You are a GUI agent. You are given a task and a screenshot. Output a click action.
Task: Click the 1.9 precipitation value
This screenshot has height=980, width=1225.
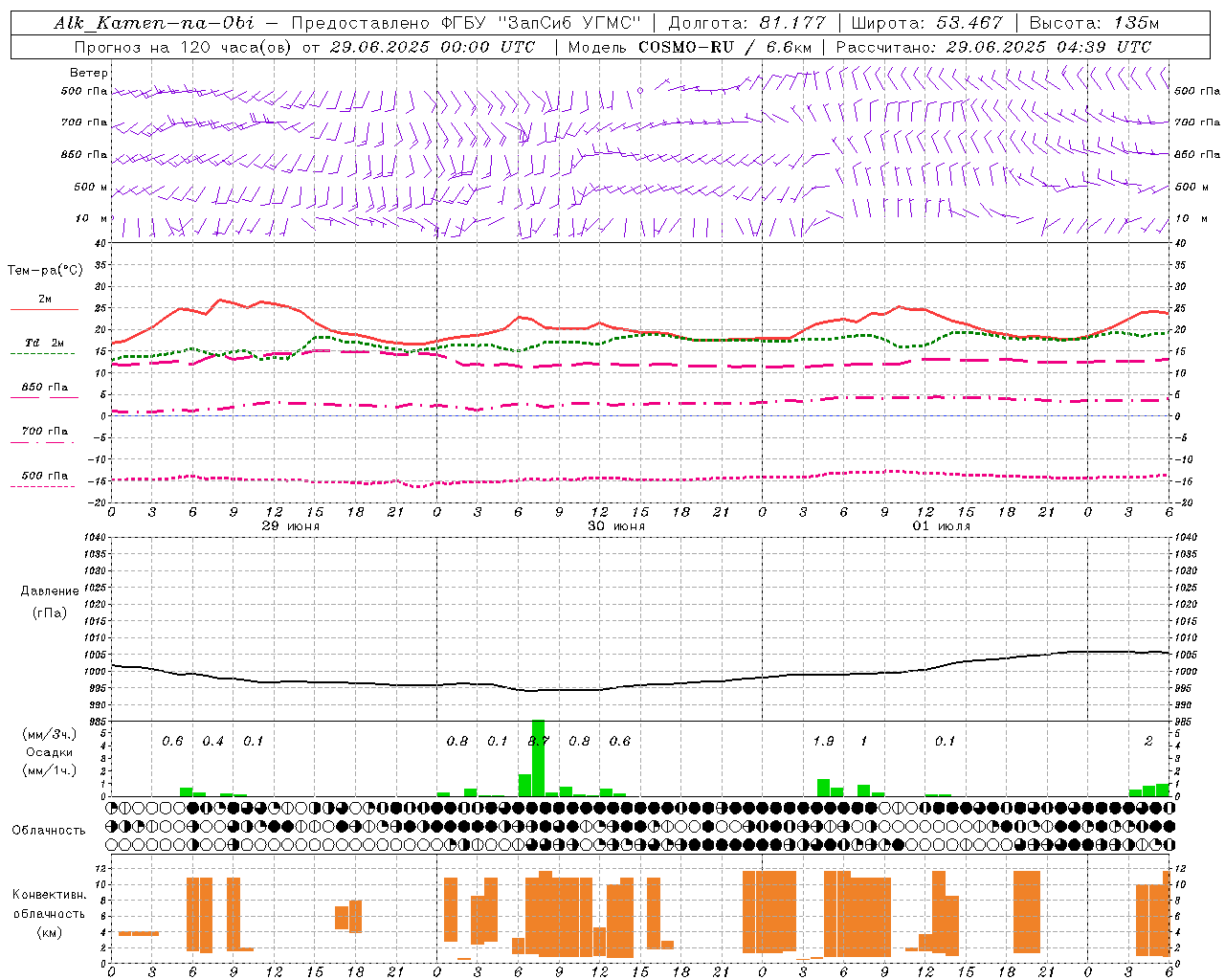pyautogui.click(x=823, y=741)
